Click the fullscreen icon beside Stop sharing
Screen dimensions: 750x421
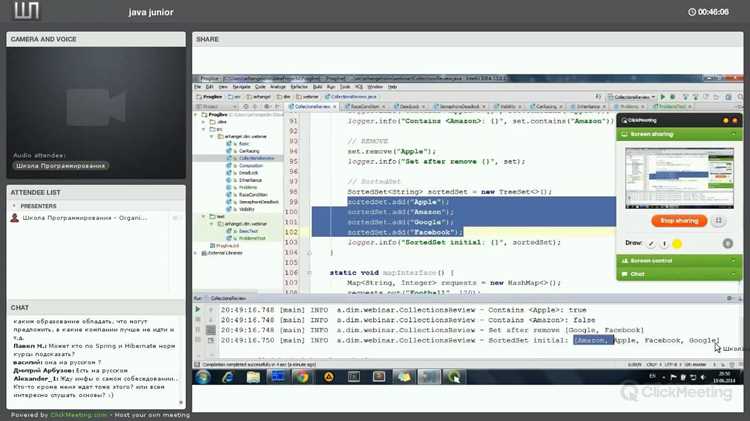pyautogui.click(x=718, y=221)
